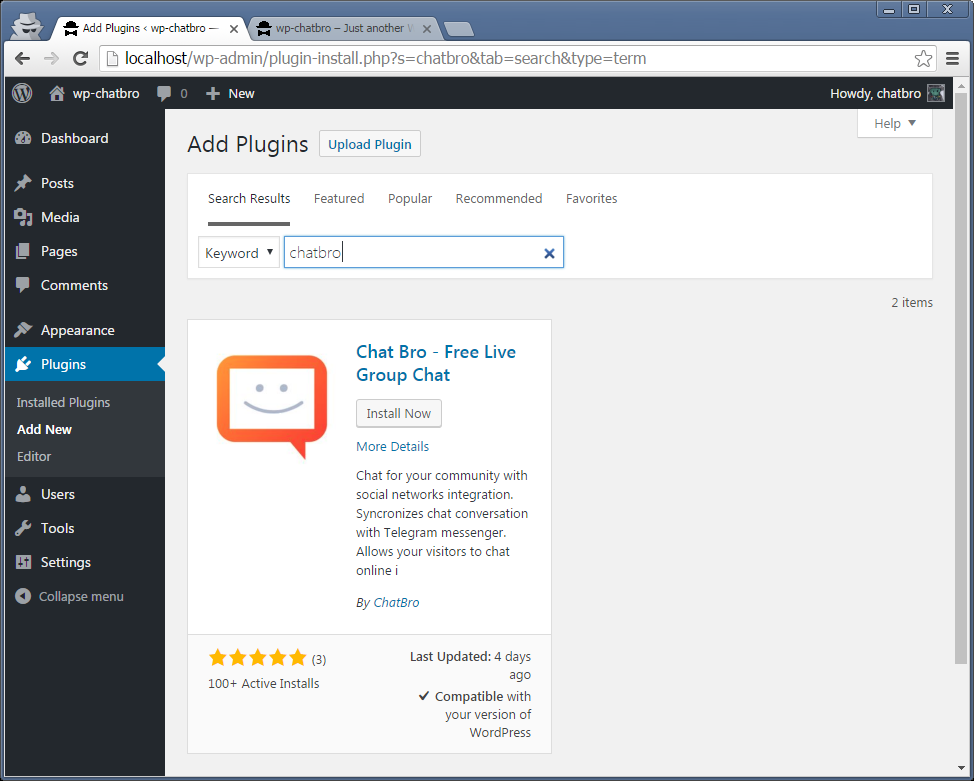Viewport: 974px width, 781px height.
Task: Open the ChatBro author link
Action: point(396,603)
